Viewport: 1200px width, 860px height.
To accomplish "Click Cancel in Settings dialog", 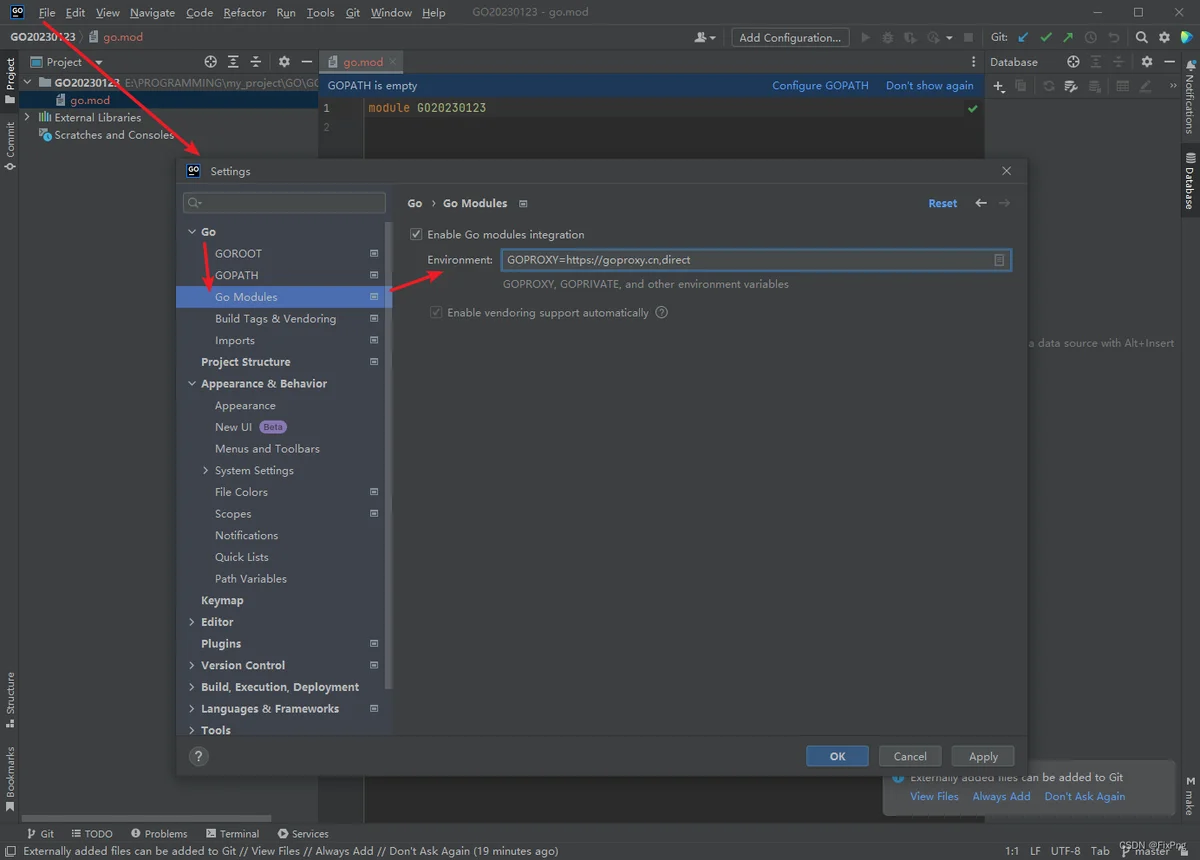I will (910, 757).
